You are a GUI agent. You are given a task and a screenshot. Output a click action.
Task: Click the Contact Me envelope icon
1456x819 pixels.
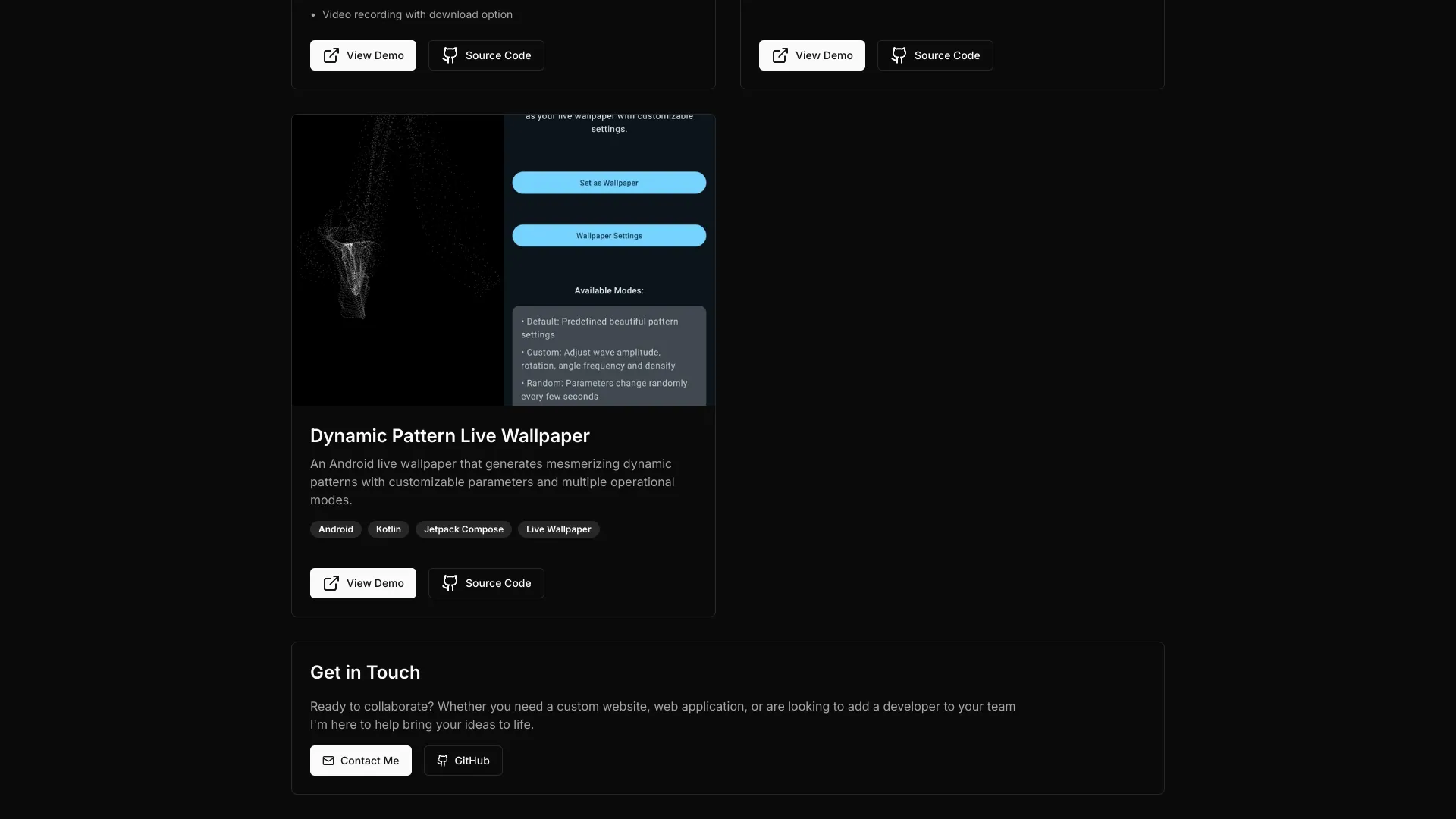(x=328, y=760)
